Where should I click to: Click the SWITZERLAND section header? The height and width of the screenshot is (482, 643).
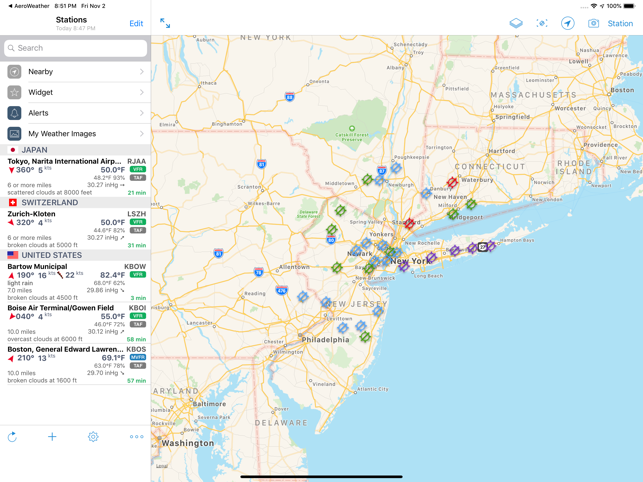click(75, 203)
